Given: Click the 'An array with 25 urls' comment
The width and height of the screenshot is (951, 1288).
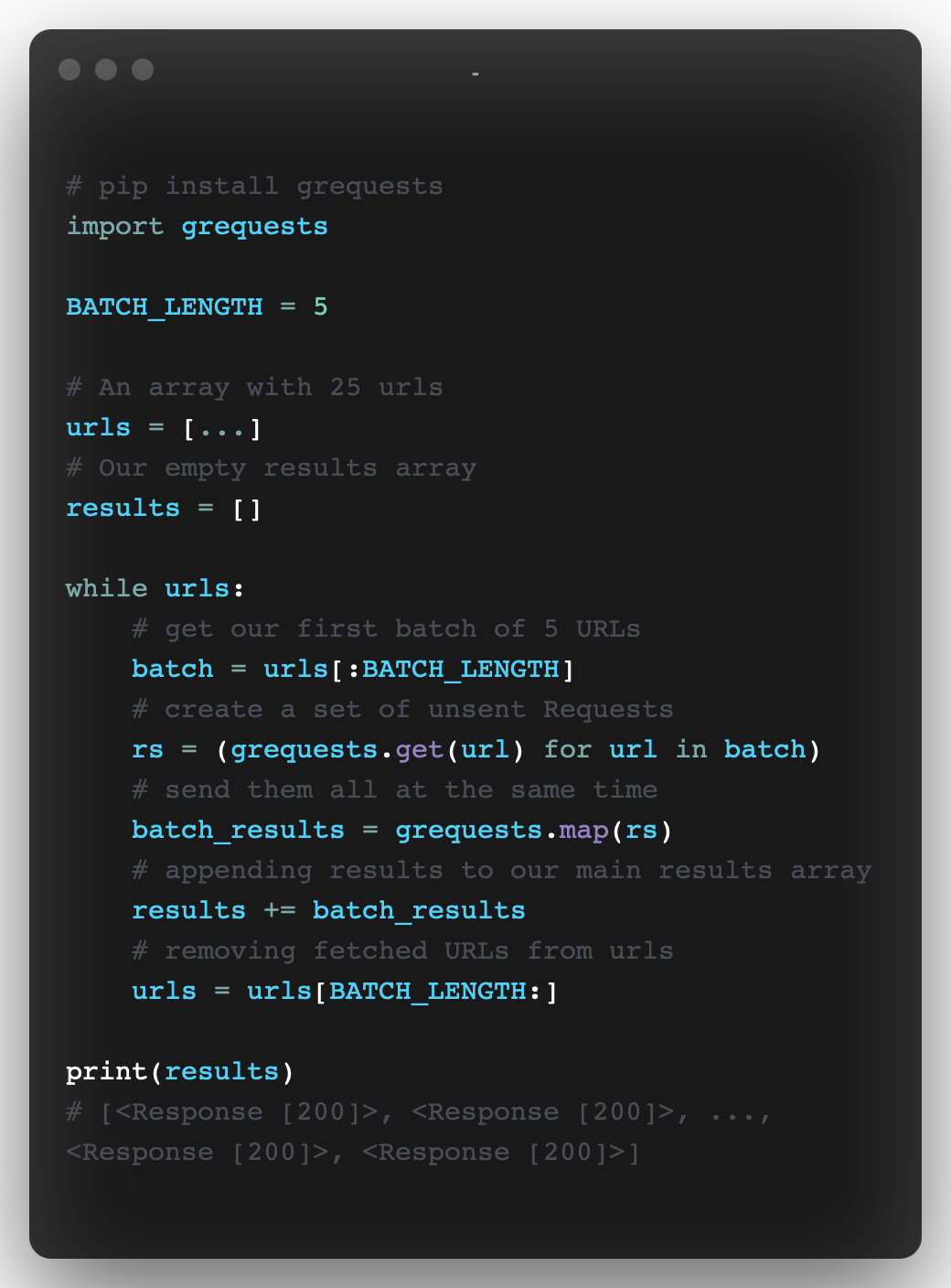Looking at the screenshot, I should coord(254,388).
